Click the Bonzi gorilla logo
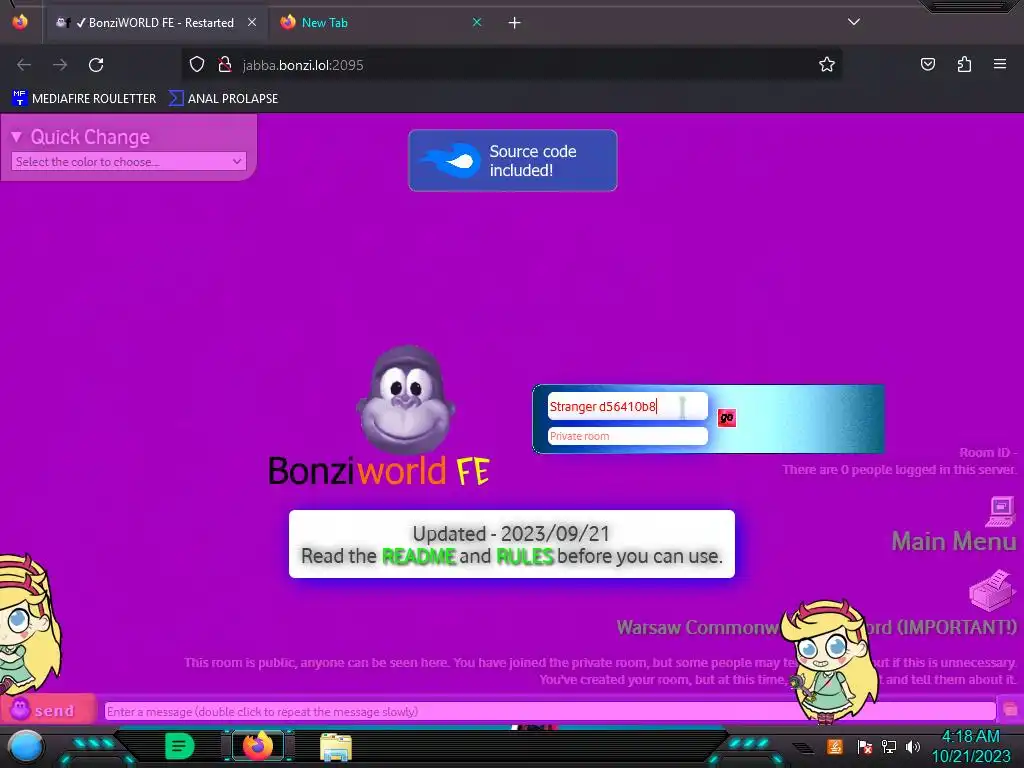Screen dimensions: 1024x768 pos(406,400)
